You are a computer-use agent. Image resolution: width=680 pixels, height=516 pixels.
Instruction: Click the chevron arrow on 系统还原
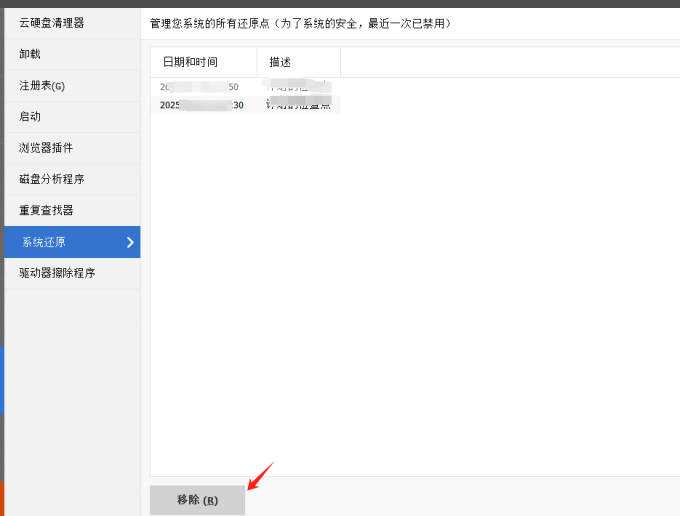(x=130, y=242)
